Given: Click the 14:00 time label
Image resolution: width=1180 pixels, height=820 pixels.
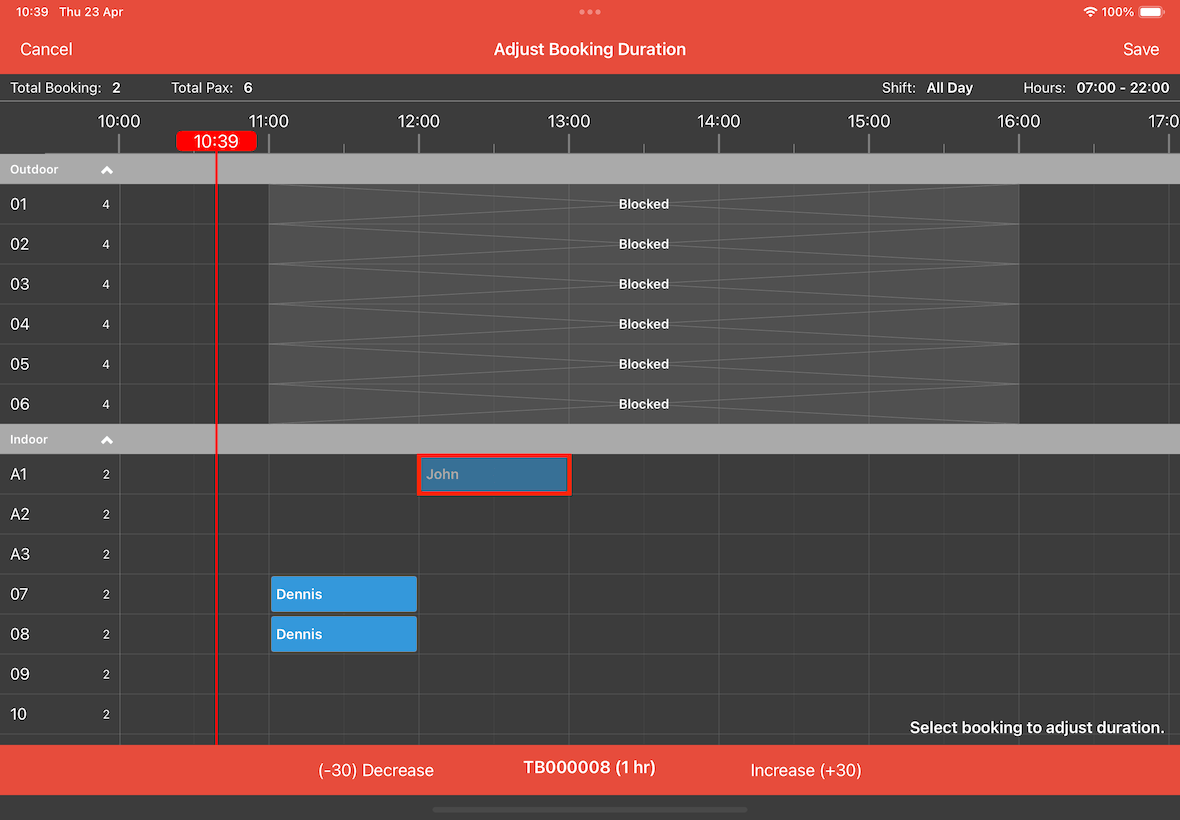Looking at the screenshot, I should pyautogui.click(x=719, y=121).
